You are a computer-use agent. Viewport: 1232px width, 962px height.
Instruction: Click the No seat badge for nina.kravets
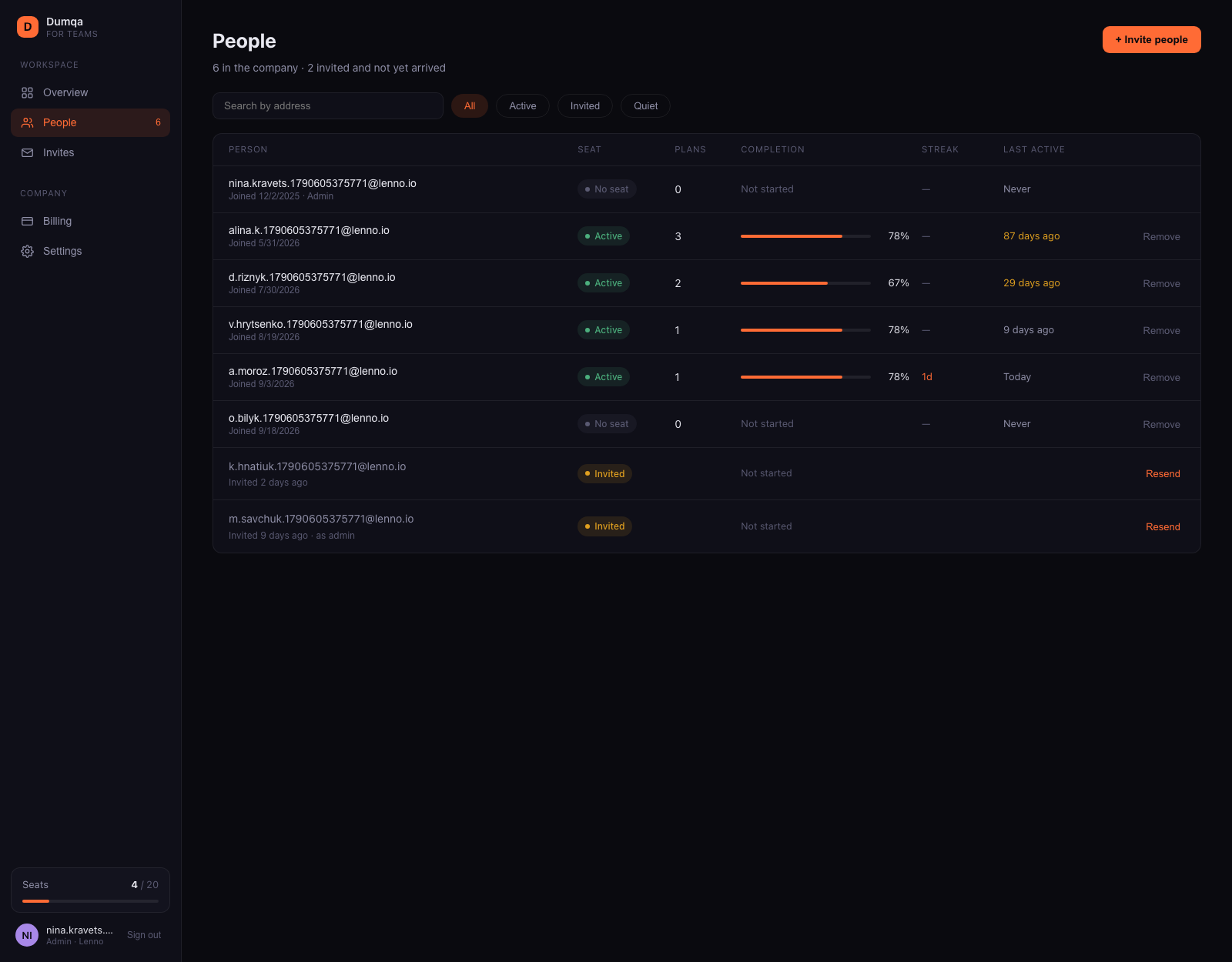point(607,189)
